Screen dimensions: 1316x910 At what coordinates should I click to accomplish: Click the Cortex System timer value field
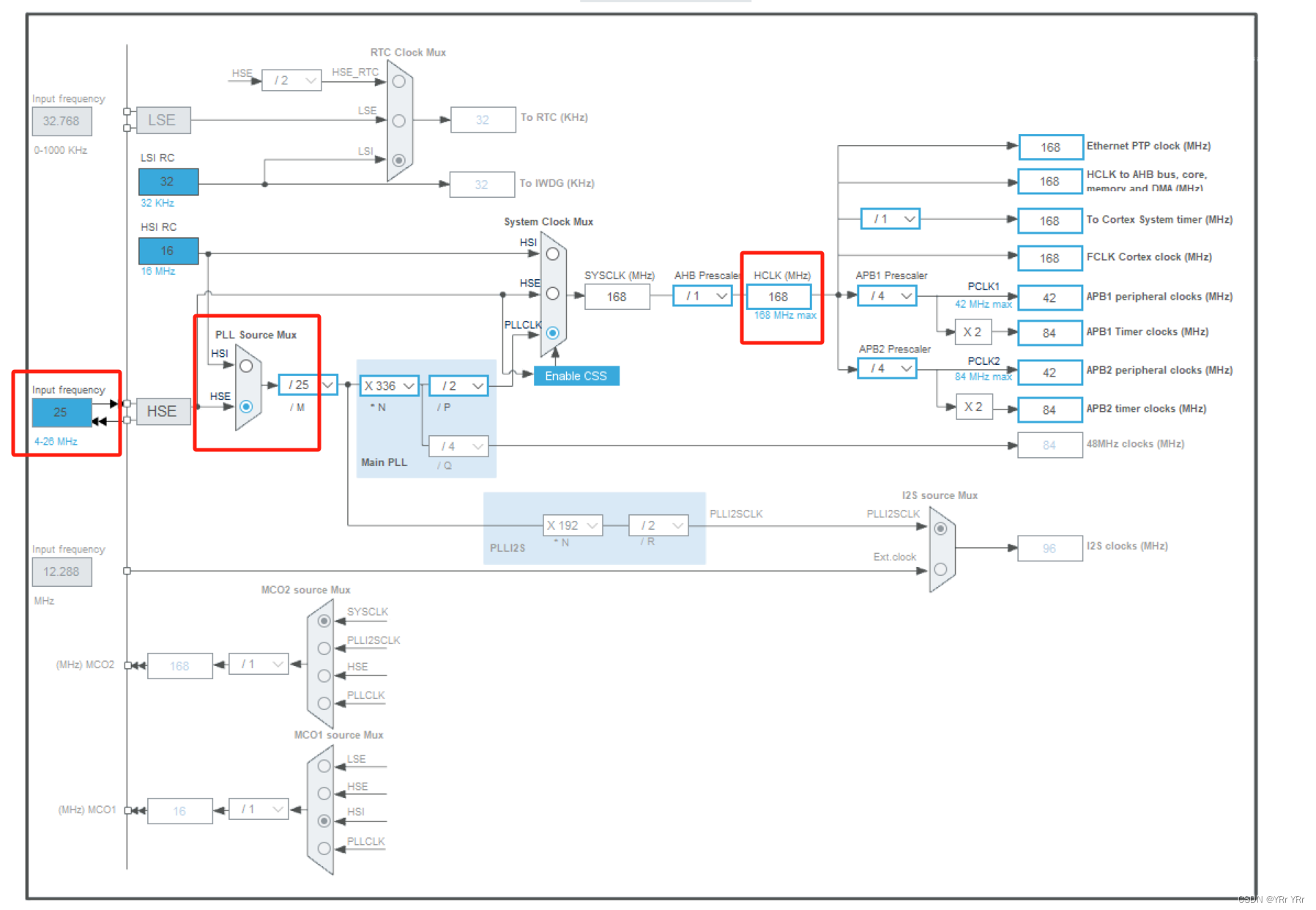click(1050, 221)
